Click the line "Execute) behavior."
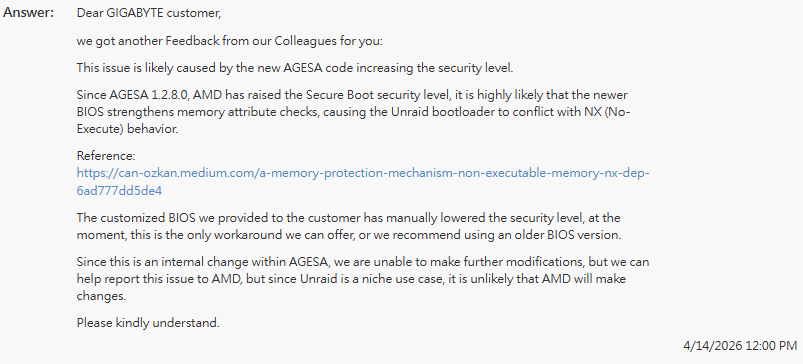 coord(127,130)
